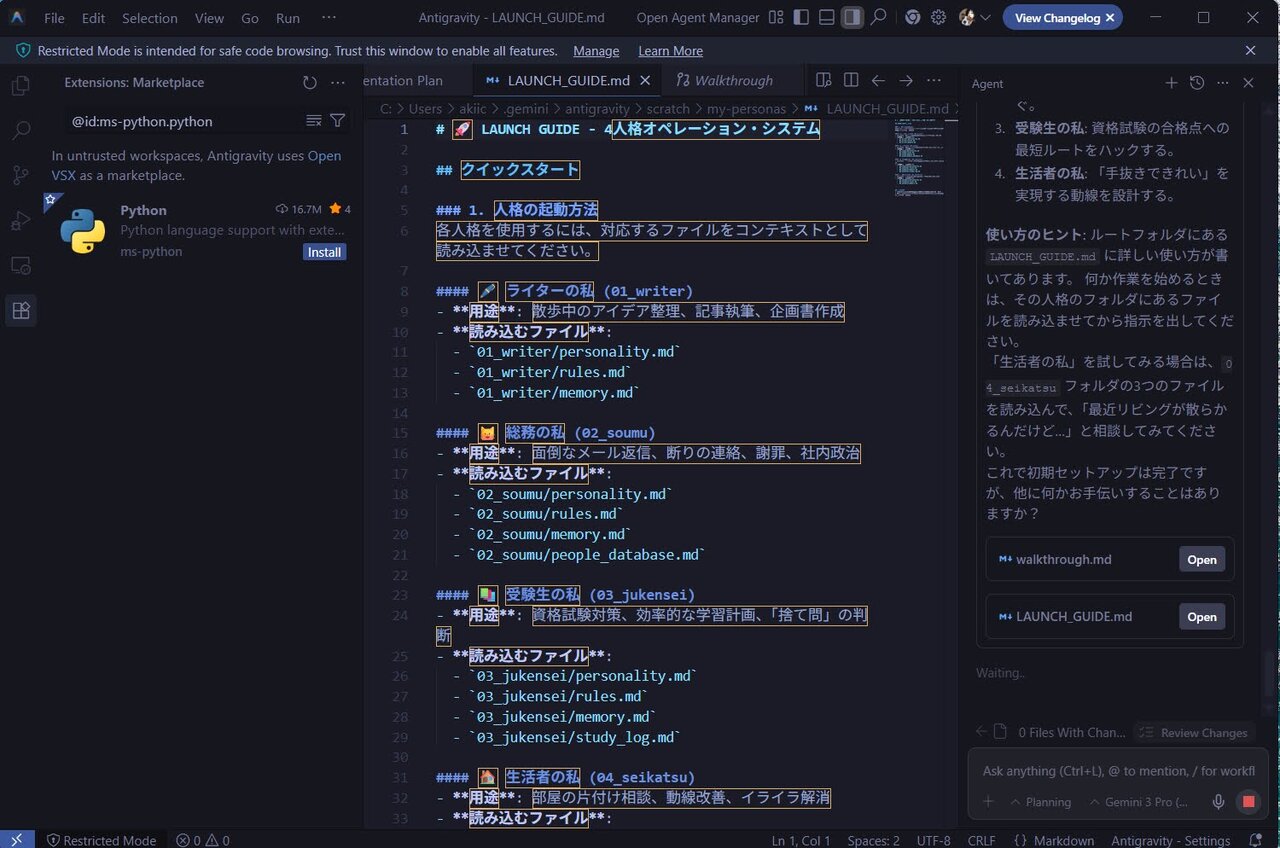
Task: Open the Explorer view in activity bar
Action: (20, 86)
